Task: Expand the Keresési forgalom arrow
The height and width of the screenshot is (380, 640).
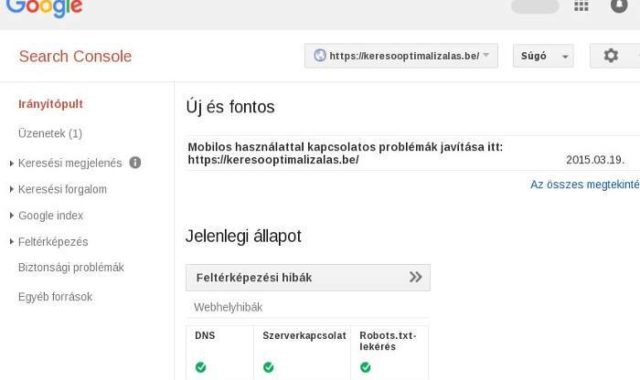Action: coord(11,189)
